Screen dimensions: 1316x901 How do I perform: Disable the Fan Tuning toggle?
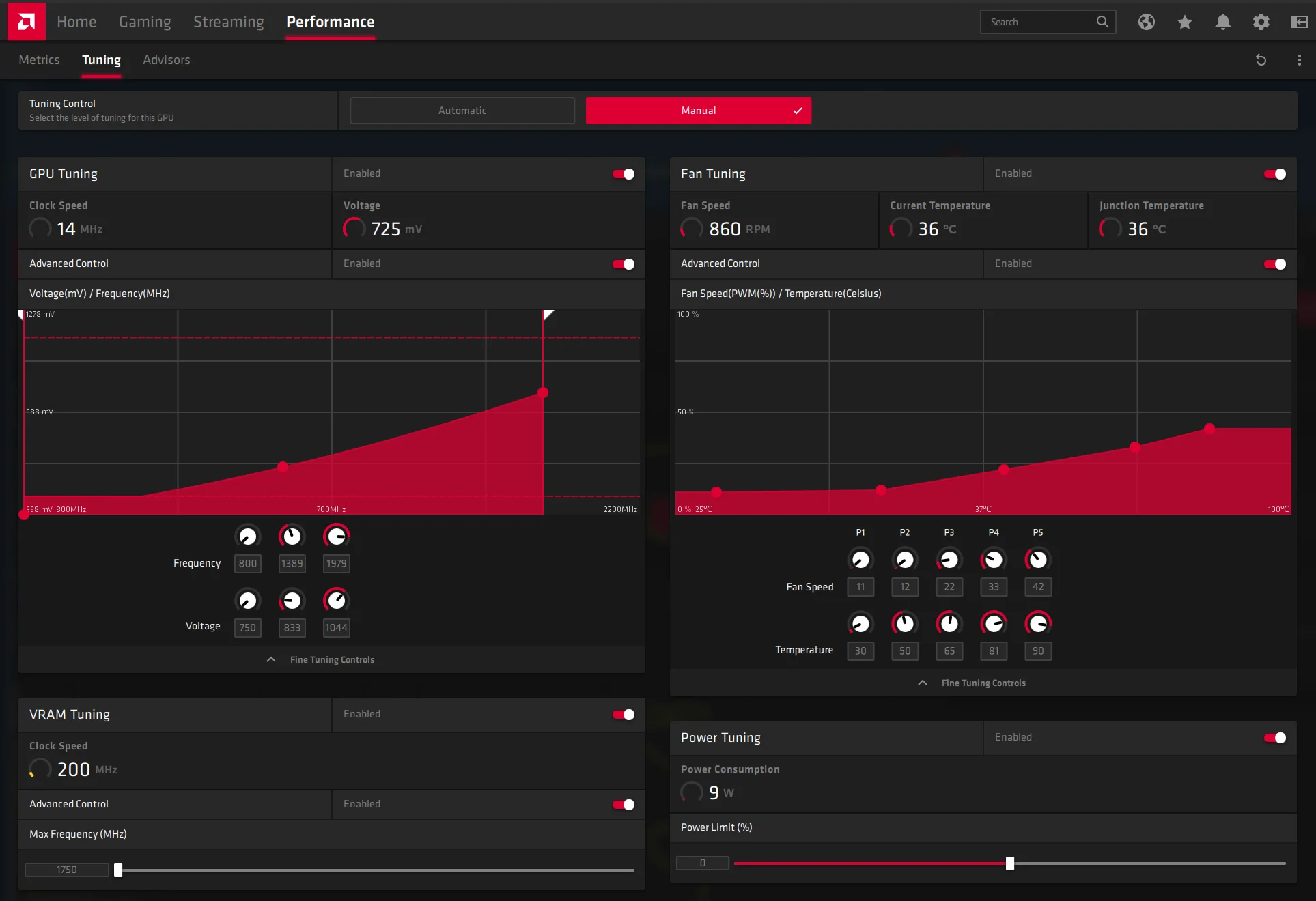(x=1275, y=174)
